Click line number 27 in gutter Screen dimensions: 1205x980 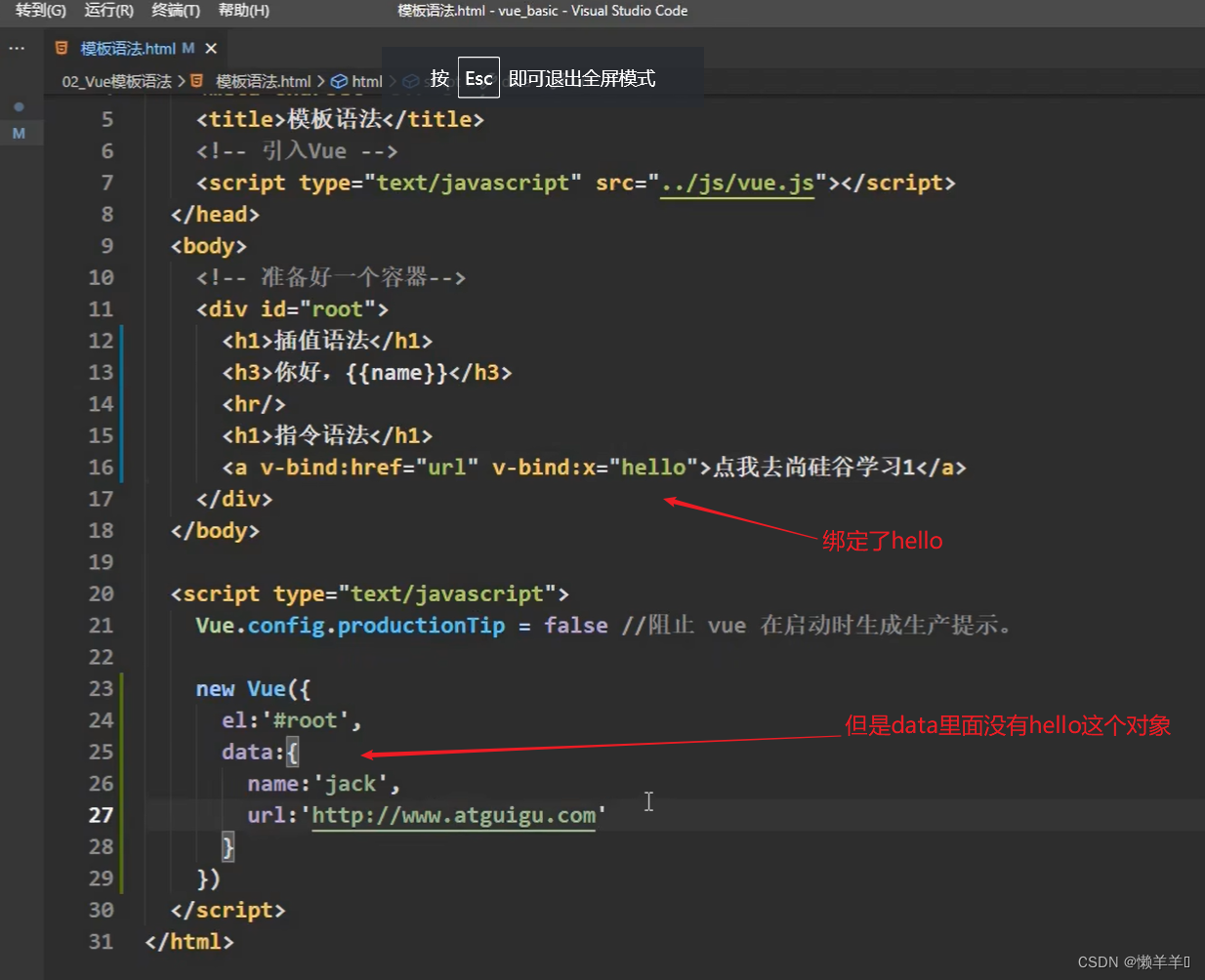(101, 815)
